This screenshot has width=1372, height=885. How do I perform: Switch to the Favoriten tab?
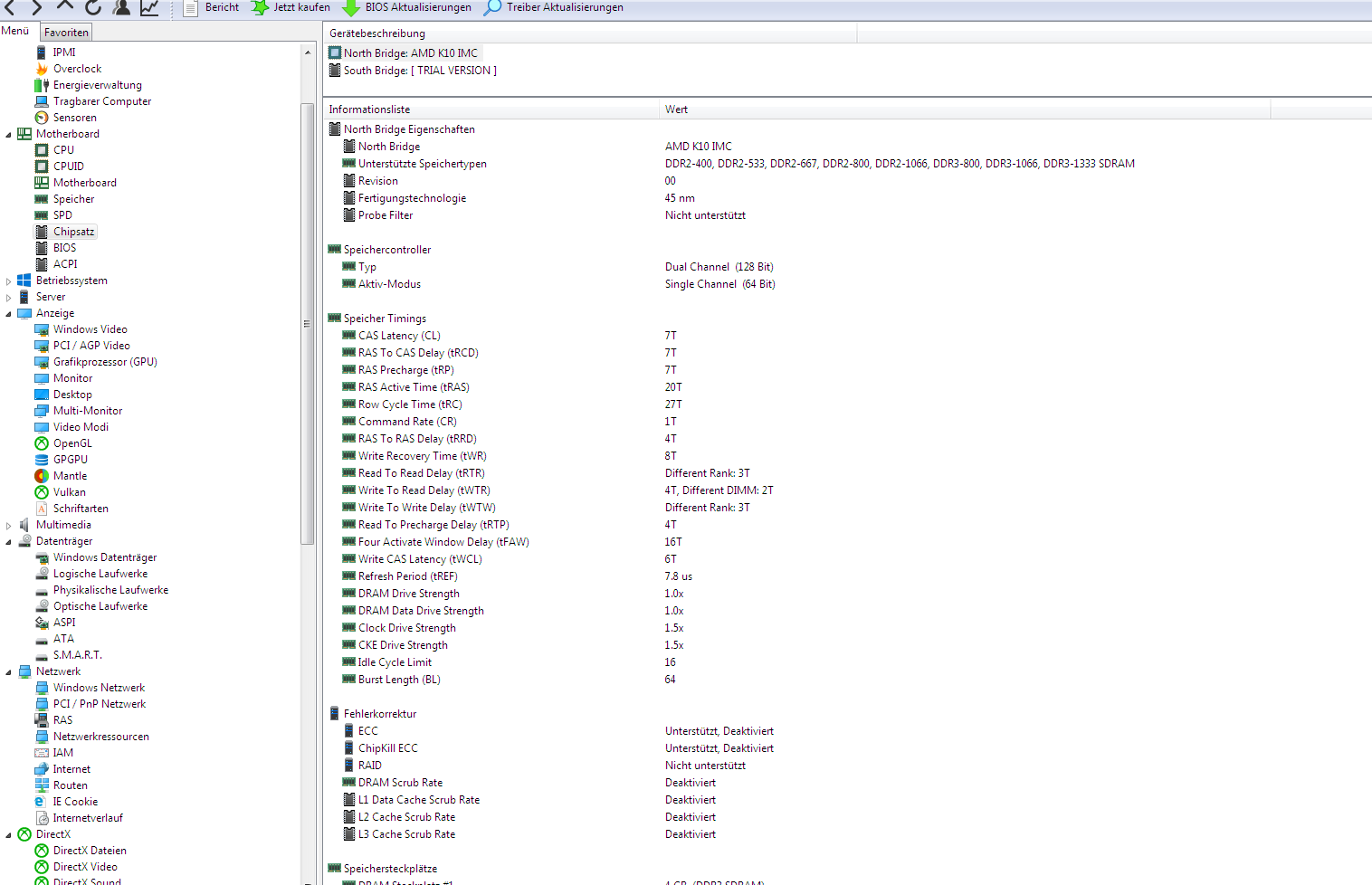[x=66, y=32]
